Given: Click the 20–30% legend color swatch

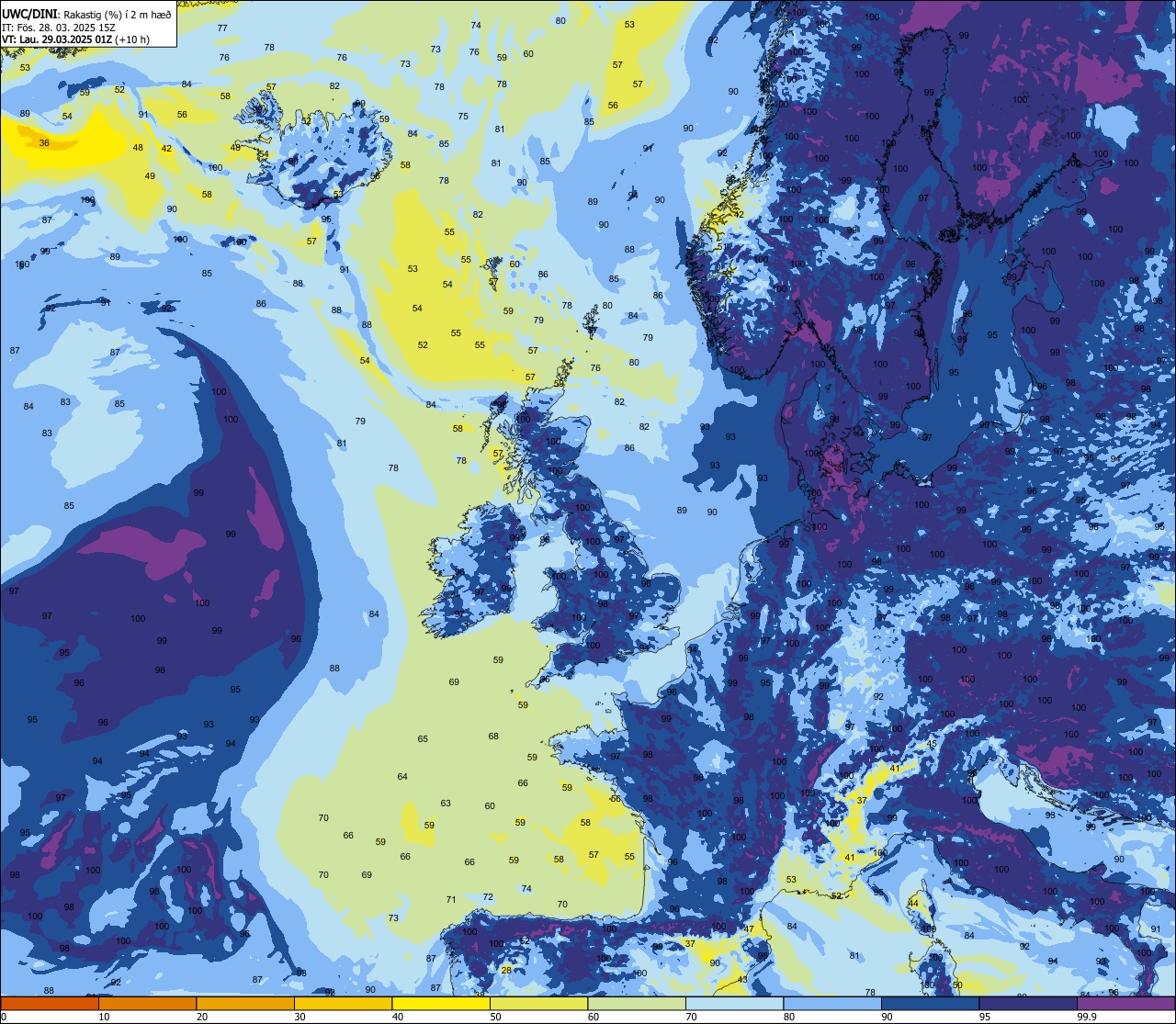Looking at the screenshot, I should pyautogui.click(x=245, y=1003).
